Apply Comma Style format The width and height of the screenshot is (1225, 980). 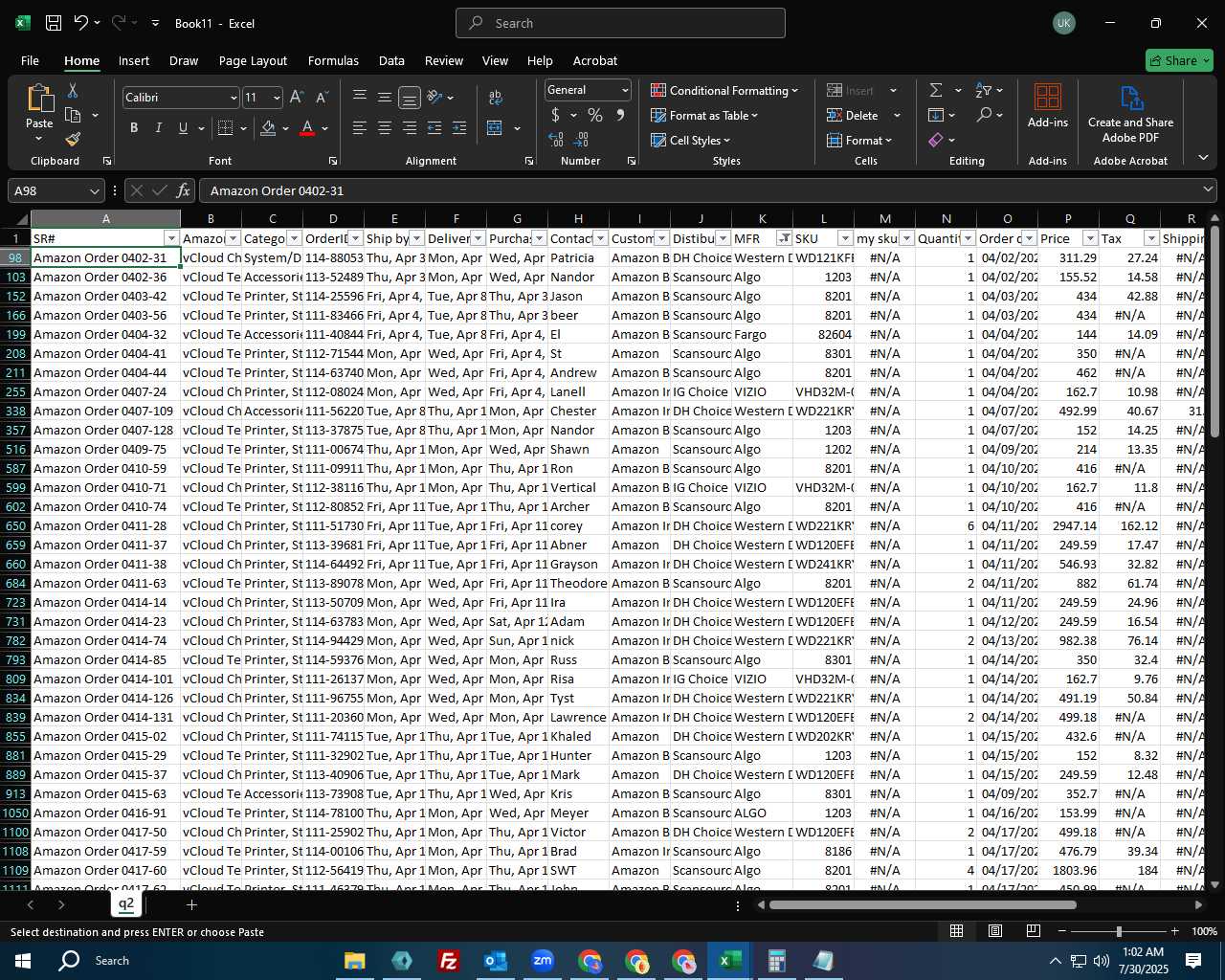620,115
